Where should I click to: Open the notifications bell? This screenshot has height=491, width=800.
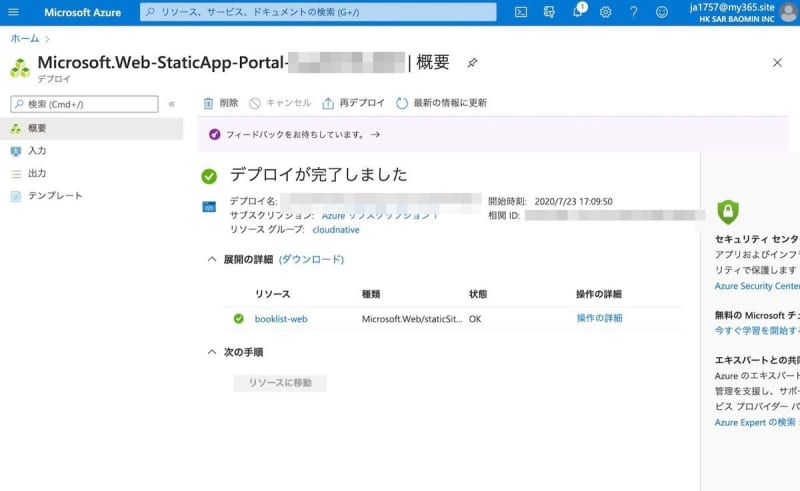(578, 11)
